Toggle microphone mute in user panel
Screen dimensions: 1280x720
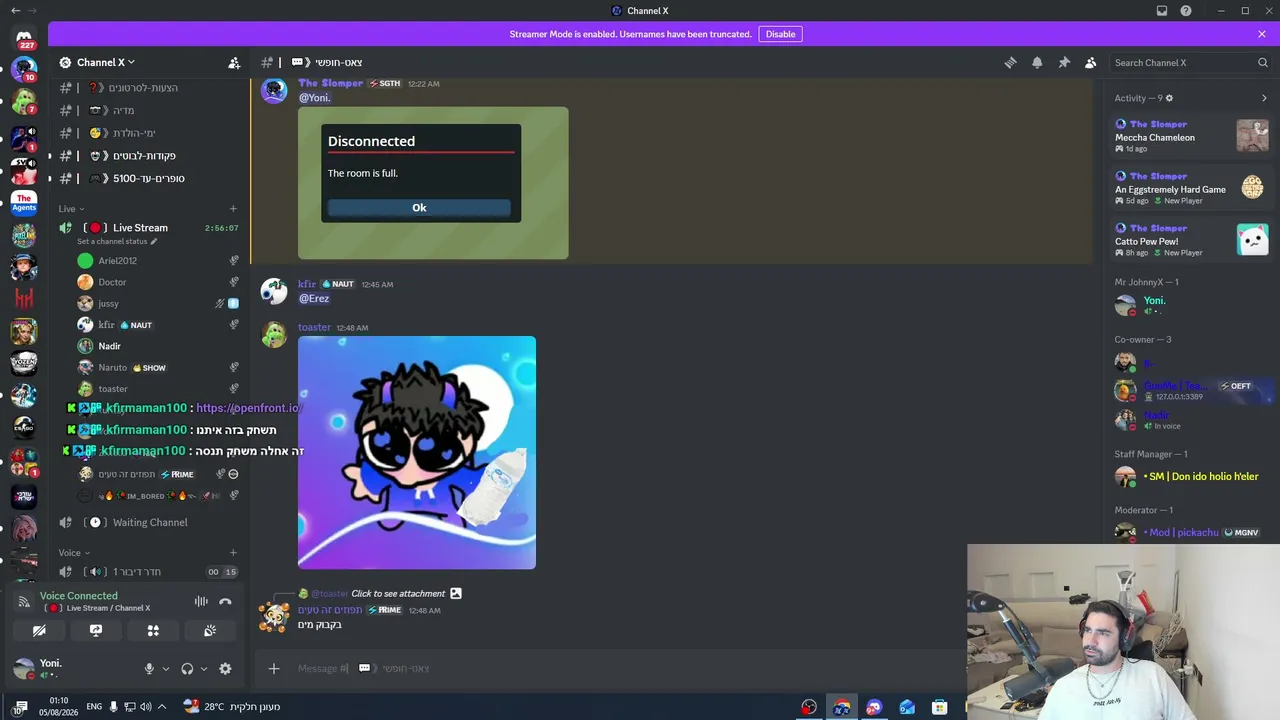pyautogui.click(x=149, y=669)
